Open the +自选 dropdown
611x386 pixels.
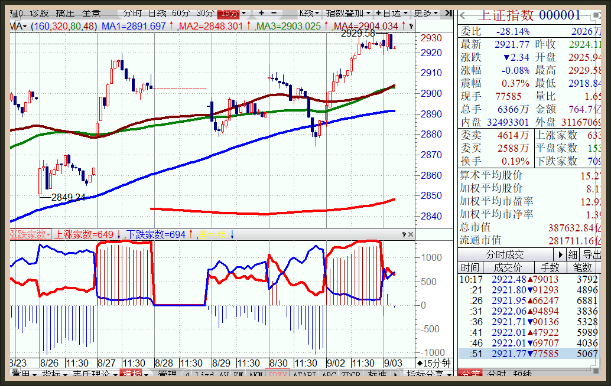[x=392, y=13]
